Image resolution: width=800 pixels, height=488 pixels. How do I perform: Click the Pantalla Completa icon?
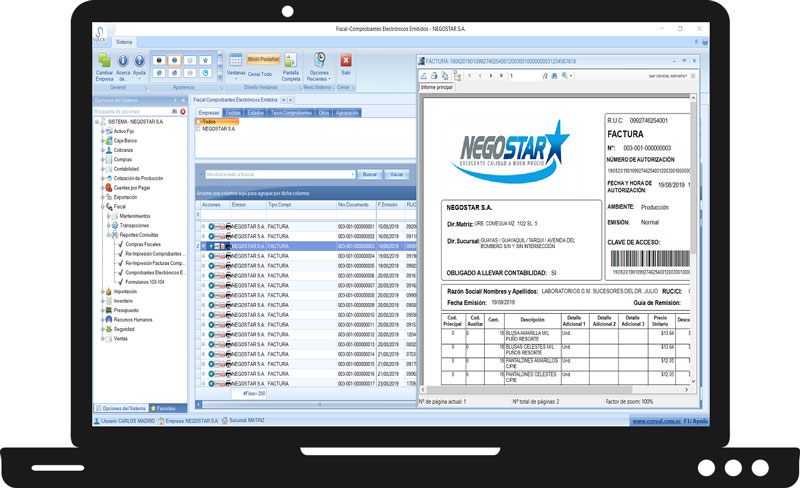tap(290, 62)
